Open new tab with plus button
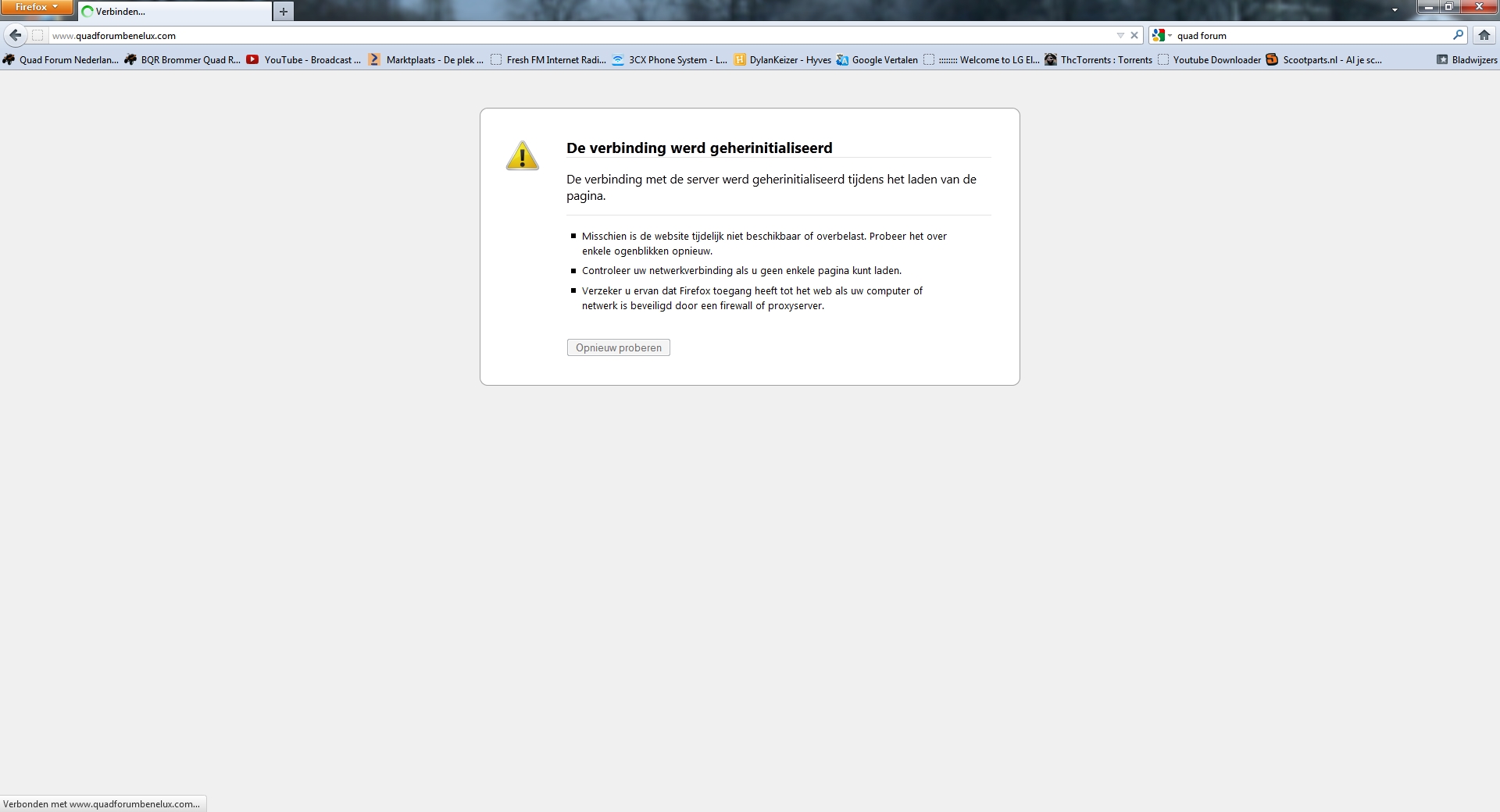Screen dimensions: 1500x812 coord(284,12)
